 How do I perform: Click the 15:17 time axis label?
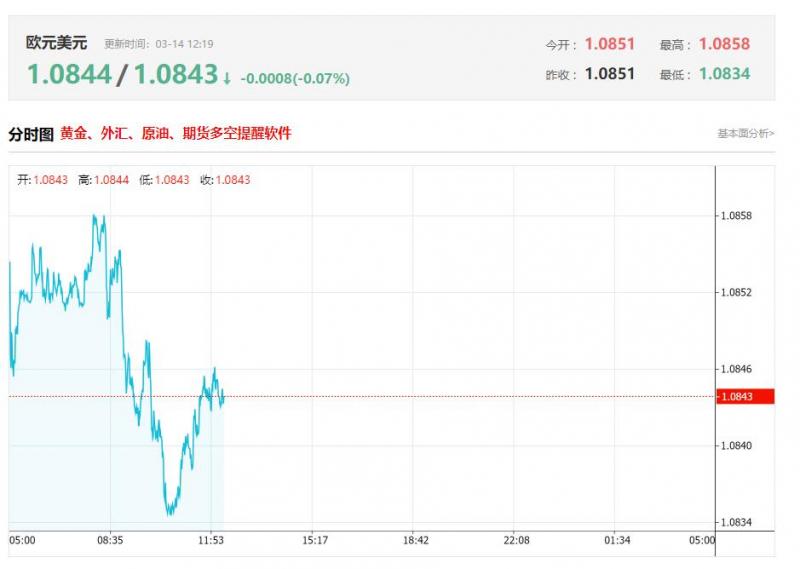(x=315, y=540)
